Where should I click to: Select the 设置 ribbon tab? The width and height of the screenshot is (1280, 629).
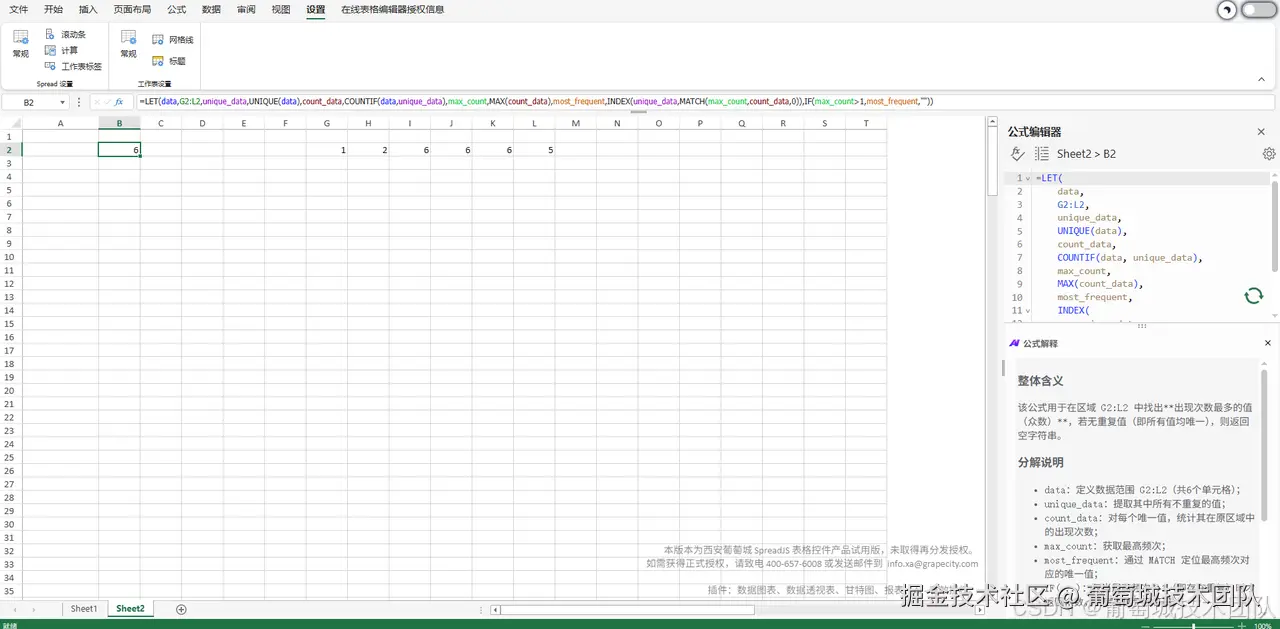pos(316,10)
